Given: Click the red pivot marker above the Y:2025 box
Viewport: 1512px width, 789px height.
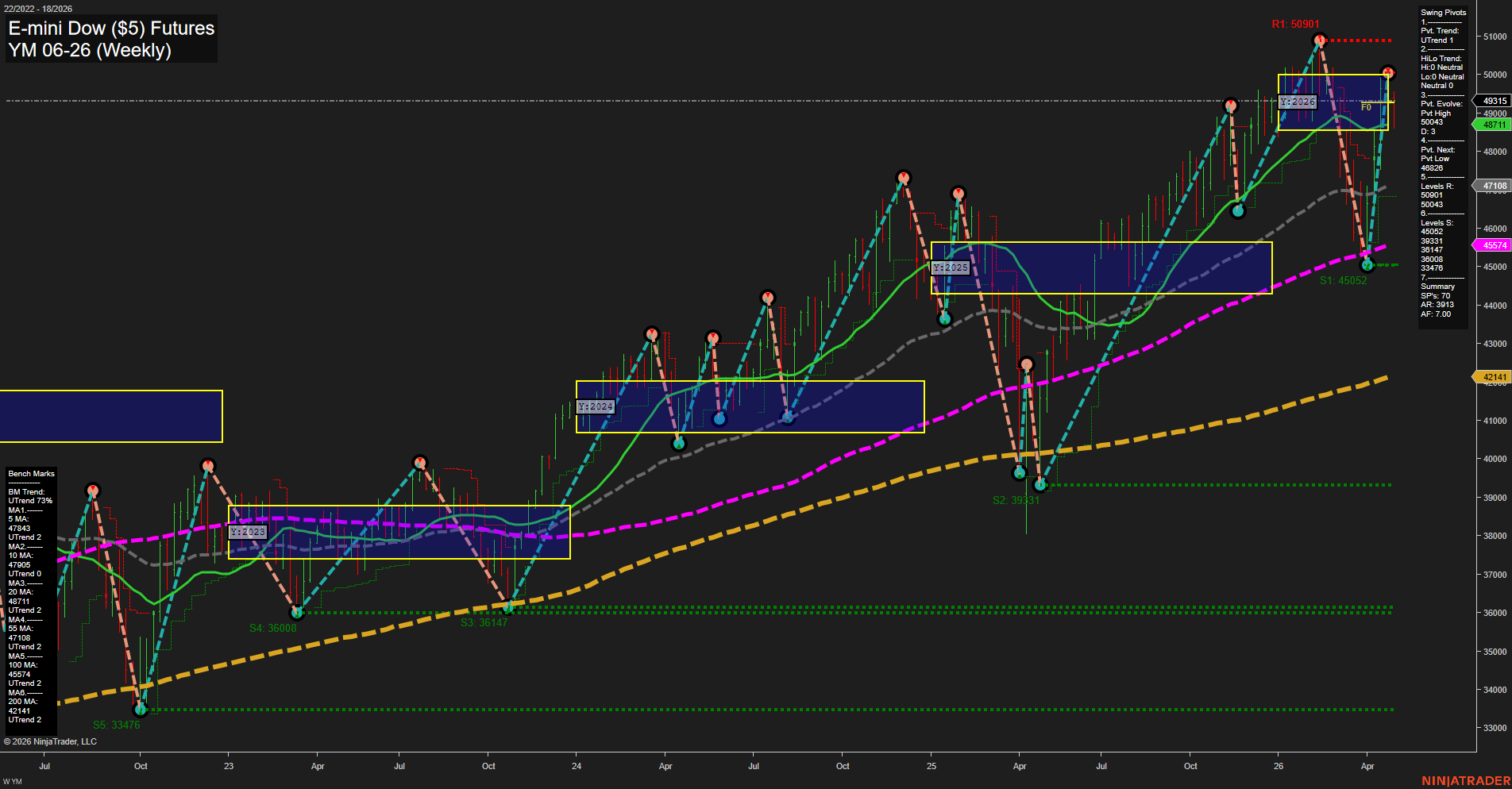Looking at the screenshot, I should click(958, 191).
